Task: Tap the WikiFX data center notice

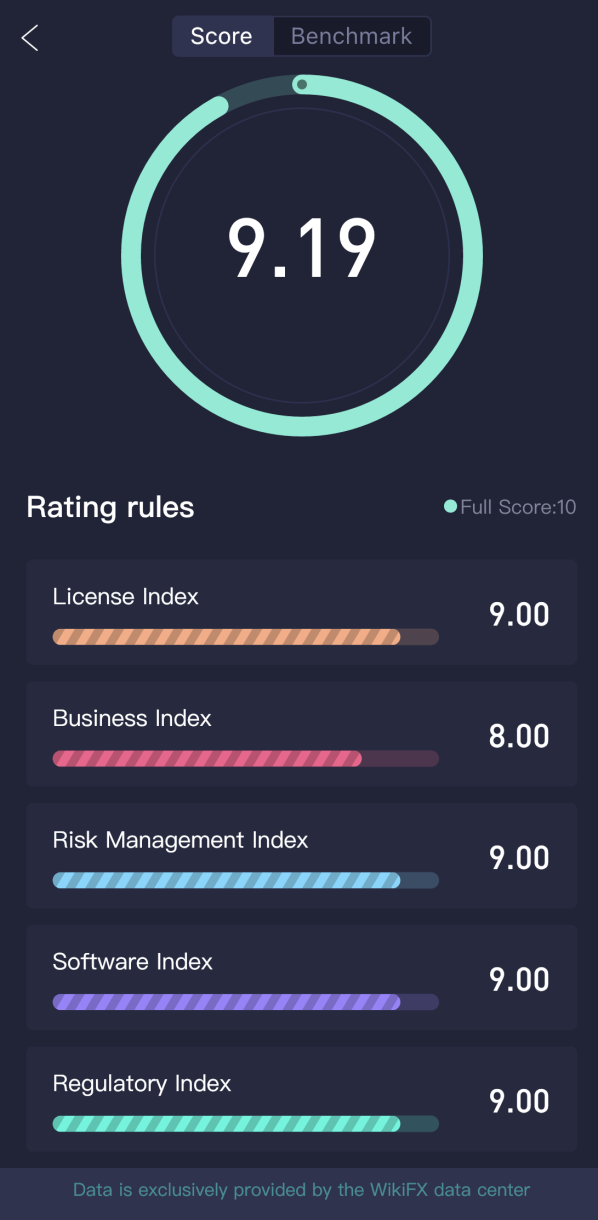Action: click(301, 1190)
